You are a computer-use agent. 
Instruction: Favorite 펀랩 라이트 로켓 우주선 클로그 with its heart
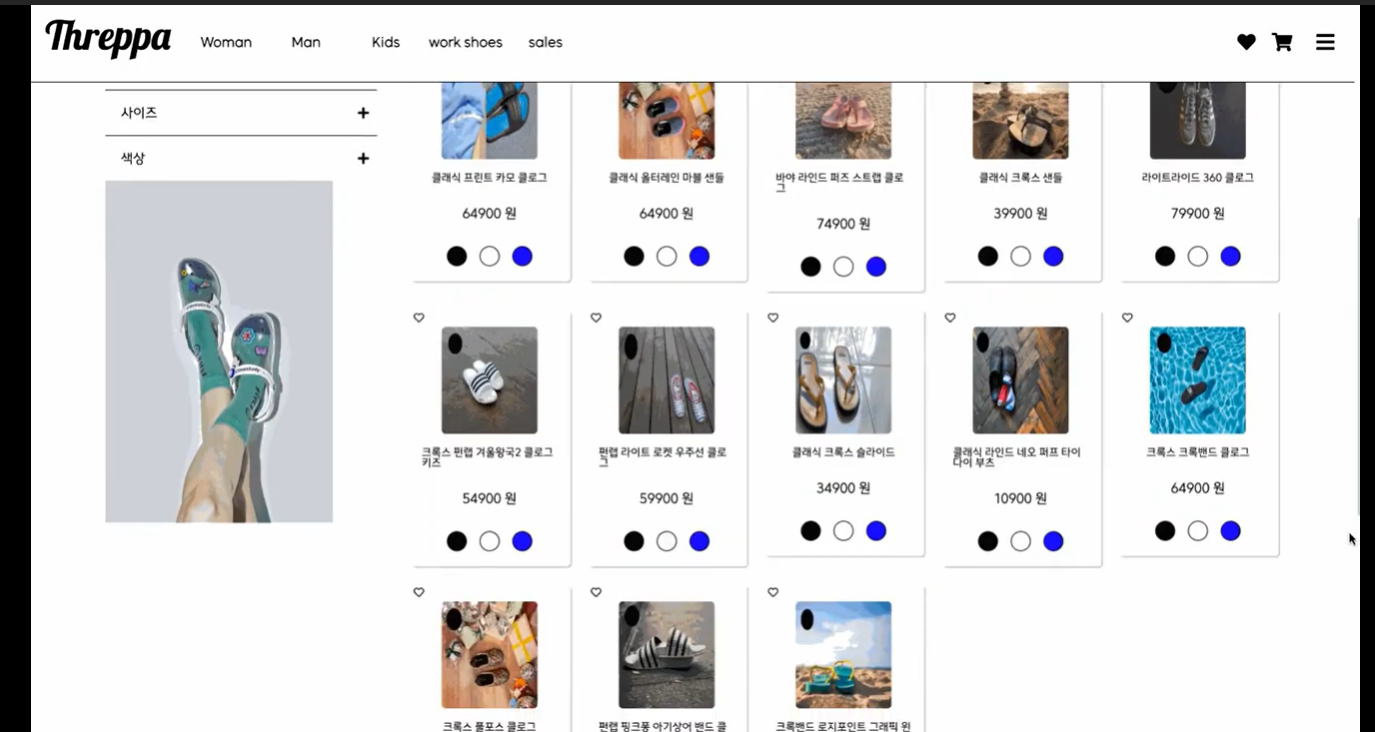pyautogui.click(x=596, y=318)
